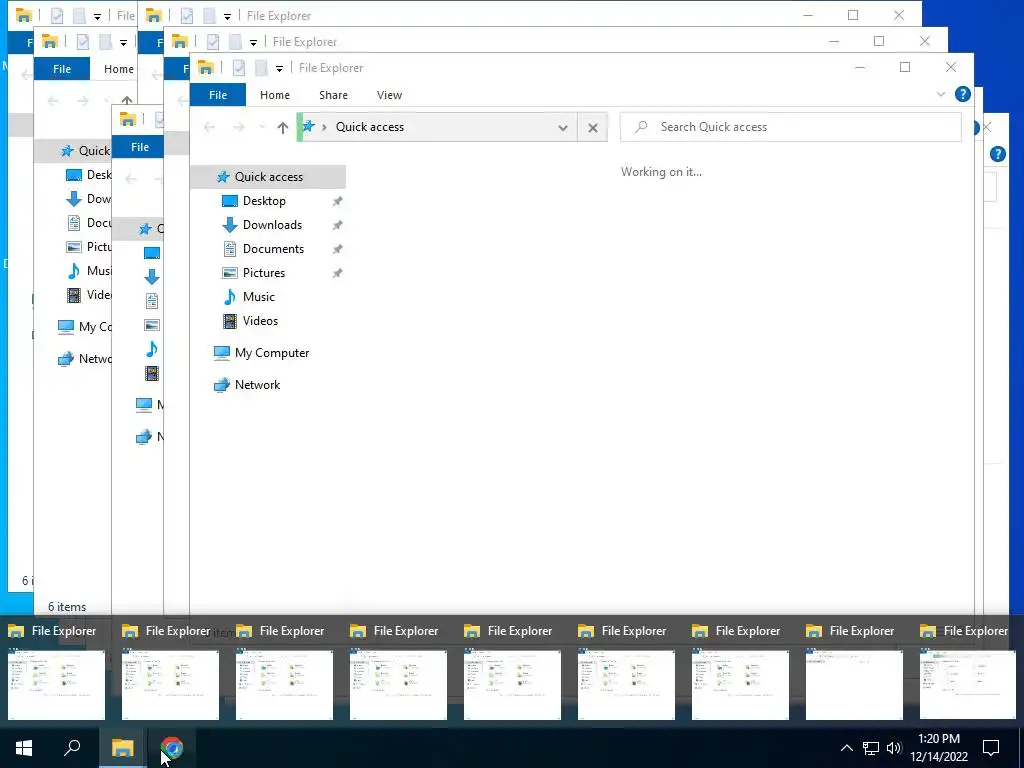Select Quick access in navigation pane
This screenshot has width=1024, height=768.
coord(268,176)
